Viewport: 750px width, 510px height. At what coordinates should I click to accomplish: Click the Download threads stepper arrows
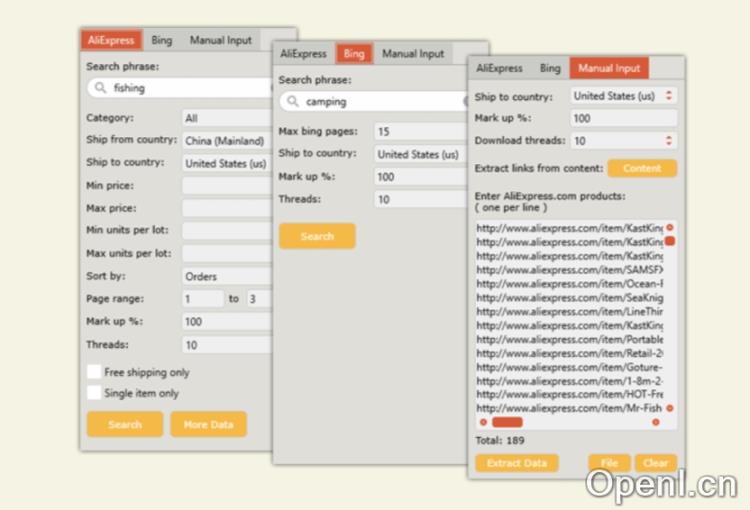[x=669, y=141]
